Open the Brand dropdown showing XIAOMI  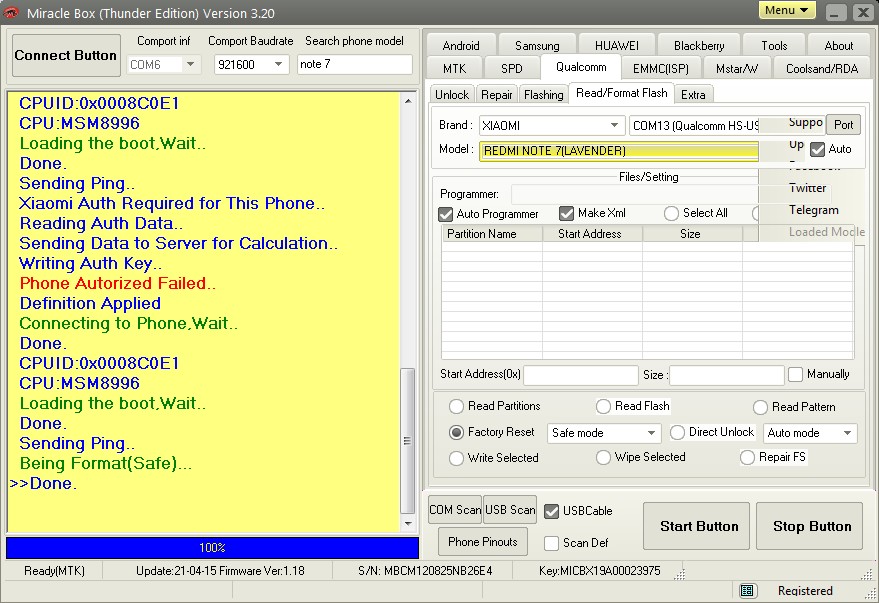(x=614, y=125)
